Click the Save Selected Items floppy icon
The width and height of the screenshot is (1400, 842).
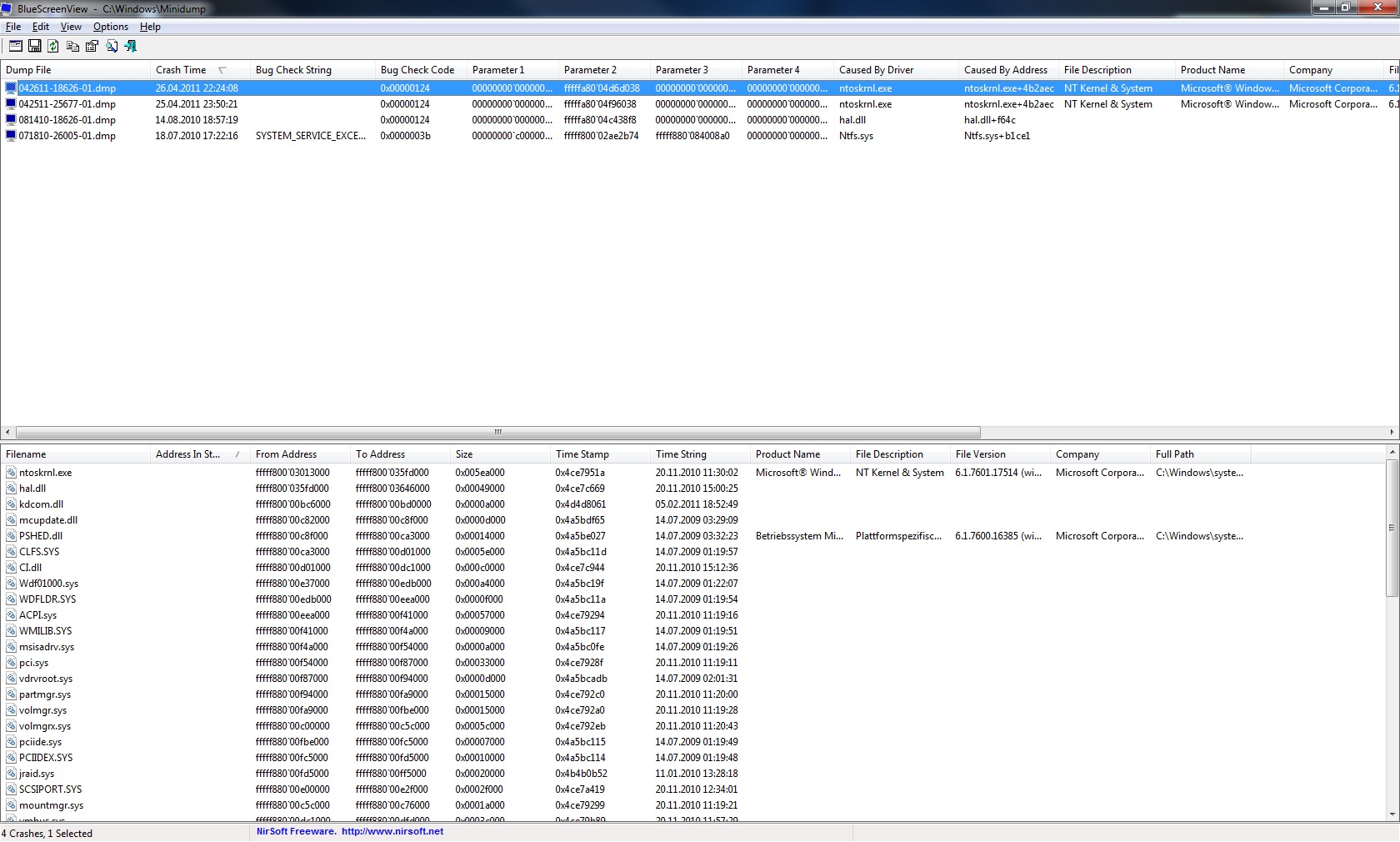[x=35, y=47]
